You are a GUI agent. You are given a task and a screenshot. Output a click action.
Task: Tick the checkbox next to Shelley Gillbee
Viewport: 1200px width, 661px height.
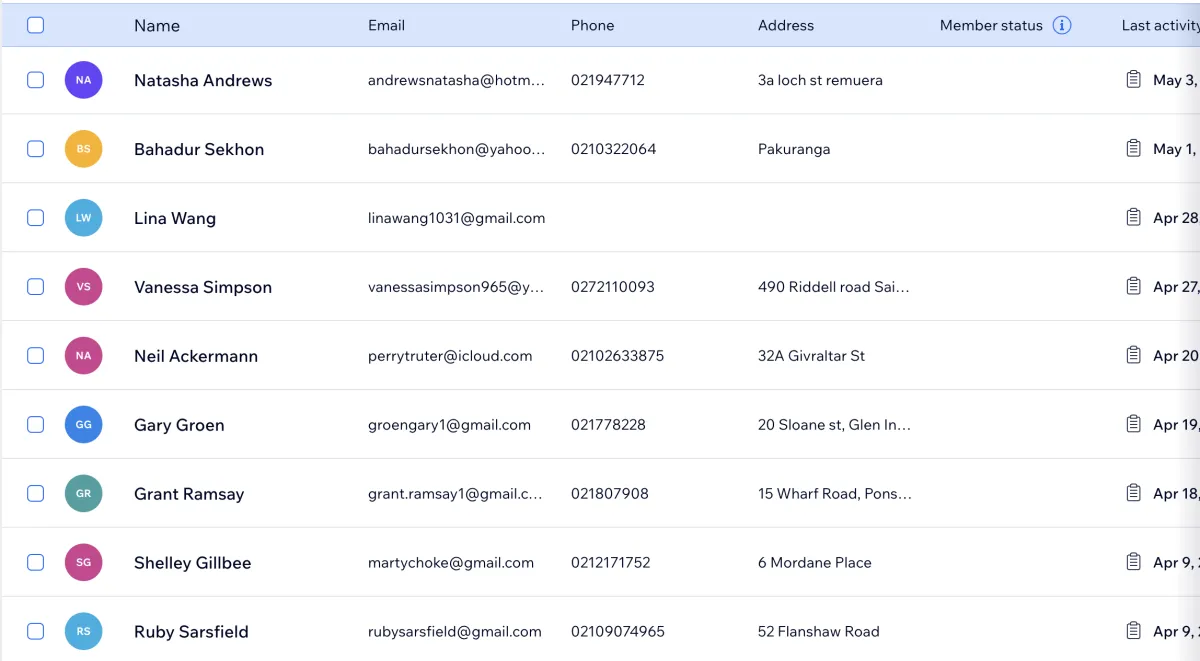(x=35, y=563)
